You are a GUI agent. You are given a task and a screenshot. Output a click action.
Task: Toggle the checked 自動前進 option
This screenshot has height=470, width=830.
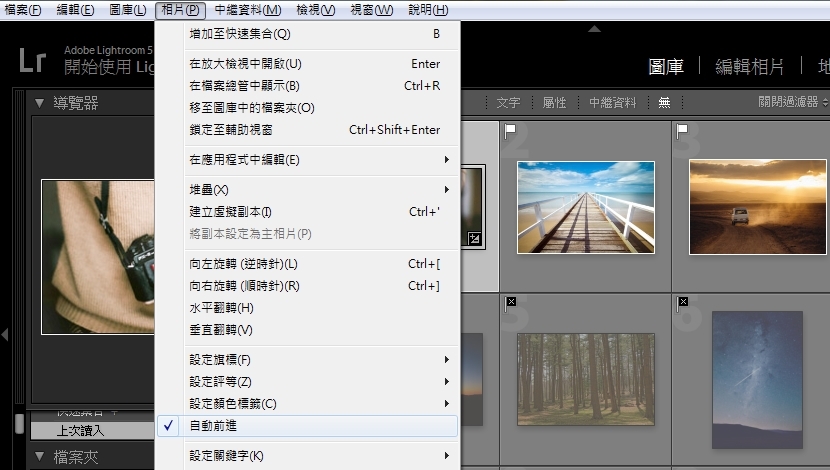(308, 426)
